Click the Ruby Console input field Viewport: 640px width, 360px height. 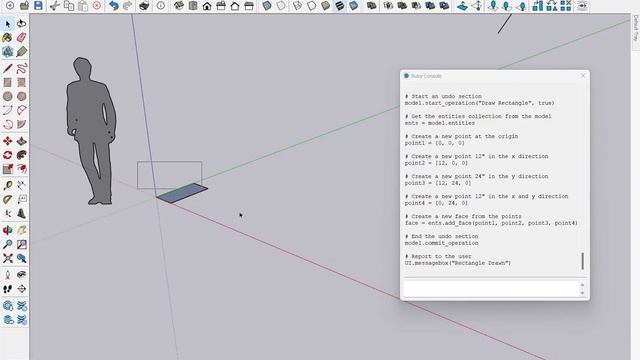tap(491, 289)
